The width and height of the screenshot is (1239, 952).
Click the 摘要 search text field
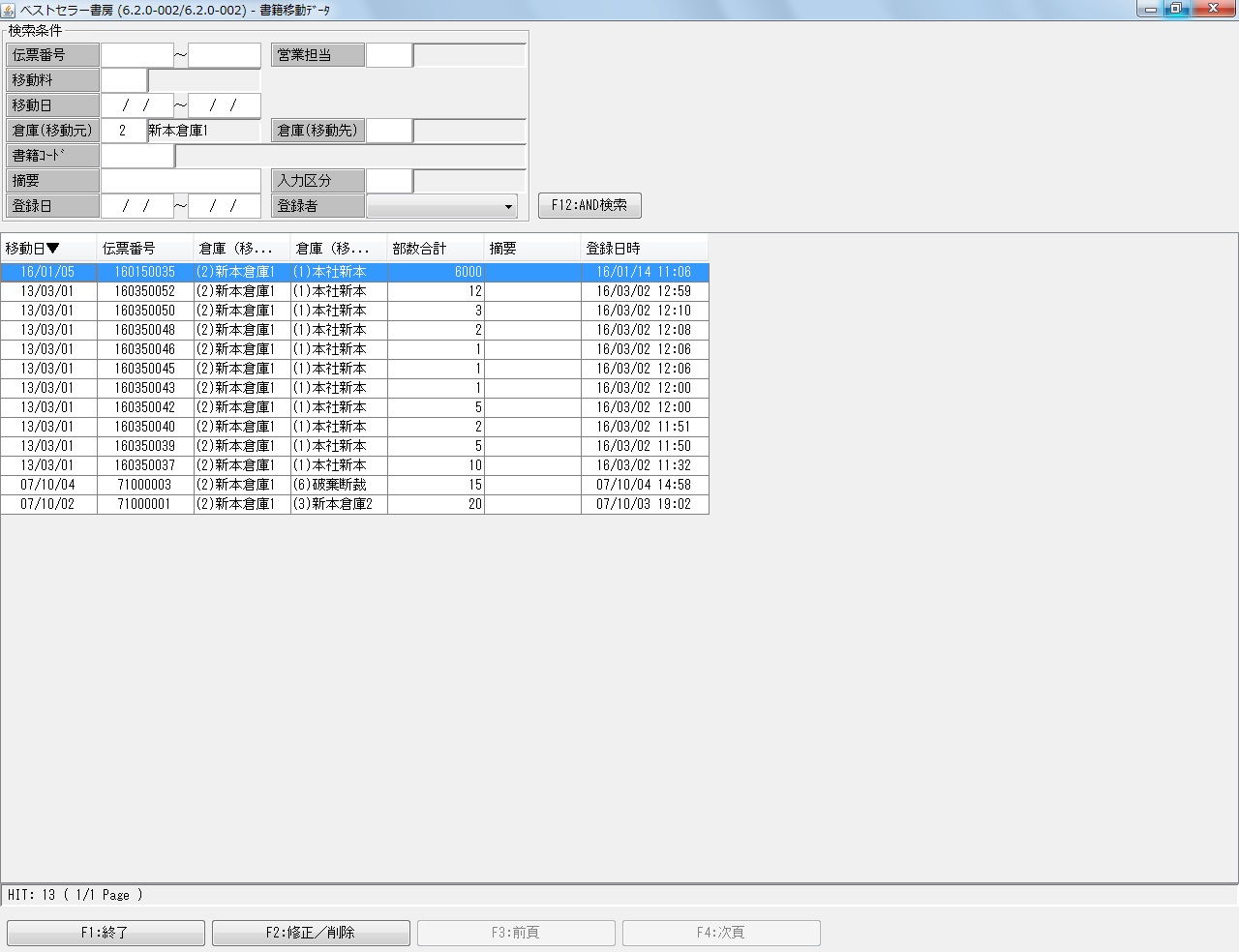click(181, 181)
